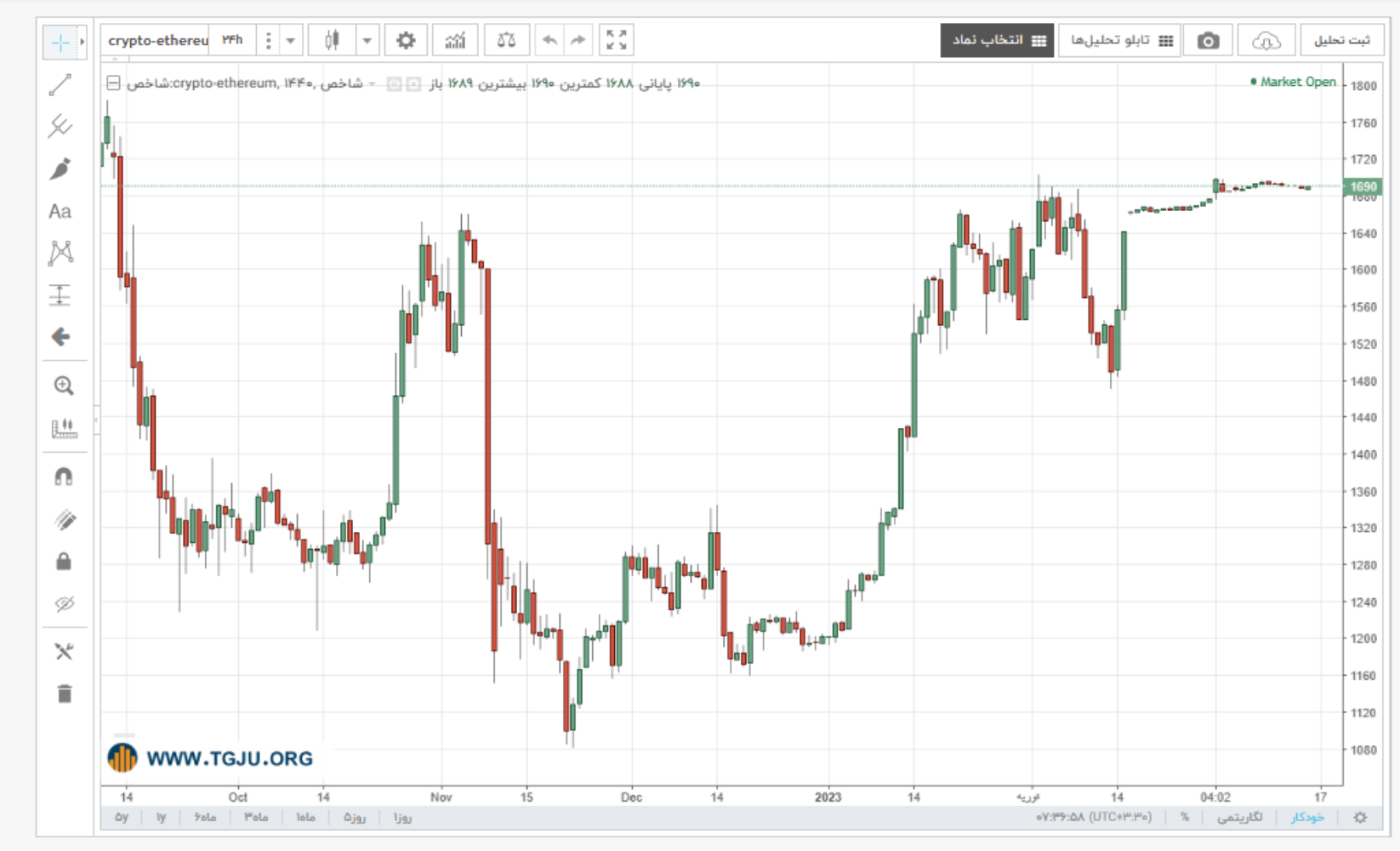Open the chart type dropdown arrow
This screenshot has width=1400, height=851.
coord(367,40)
